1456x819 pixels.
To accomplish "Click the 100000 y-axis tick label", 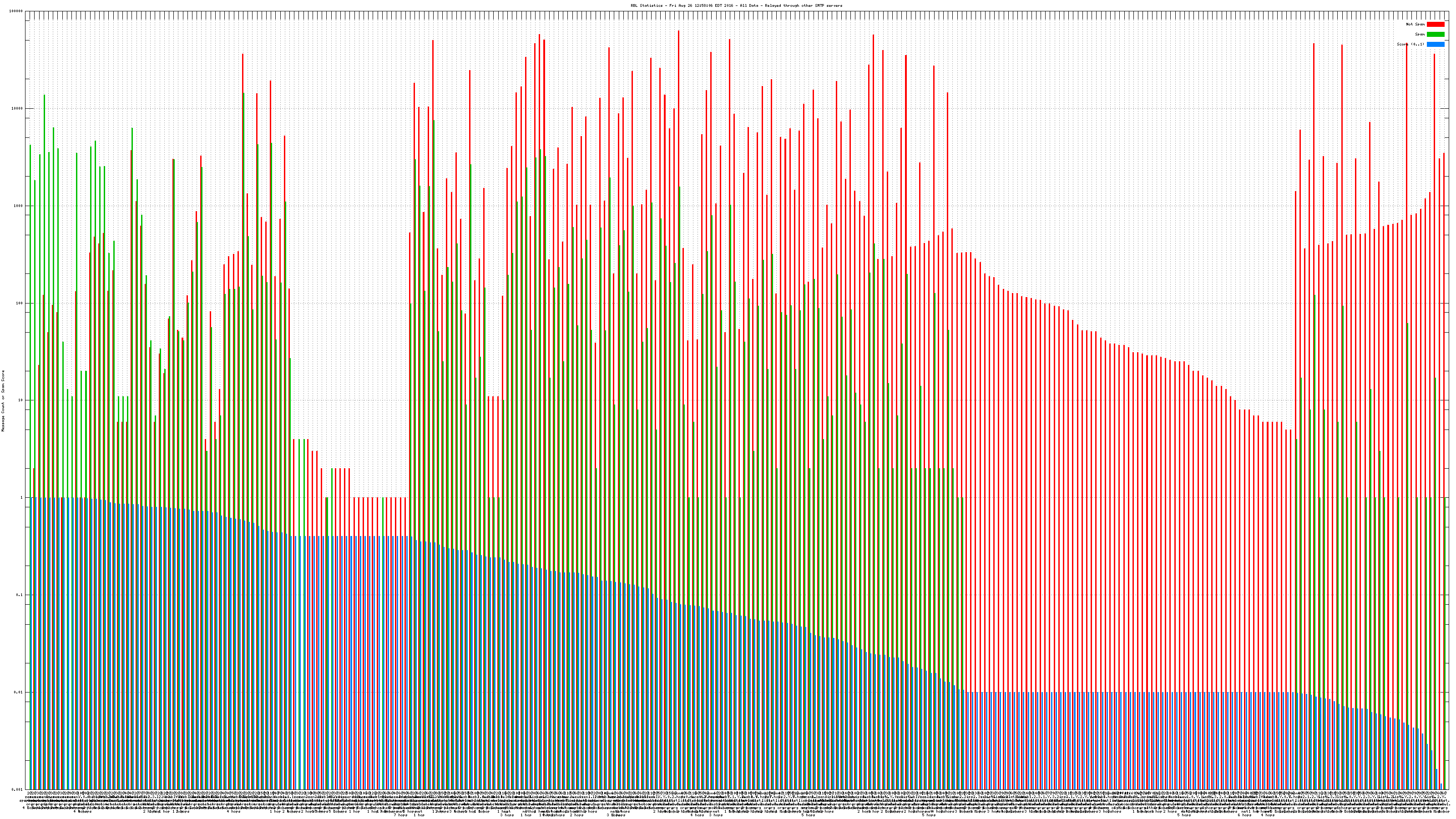I will [16, 11].
